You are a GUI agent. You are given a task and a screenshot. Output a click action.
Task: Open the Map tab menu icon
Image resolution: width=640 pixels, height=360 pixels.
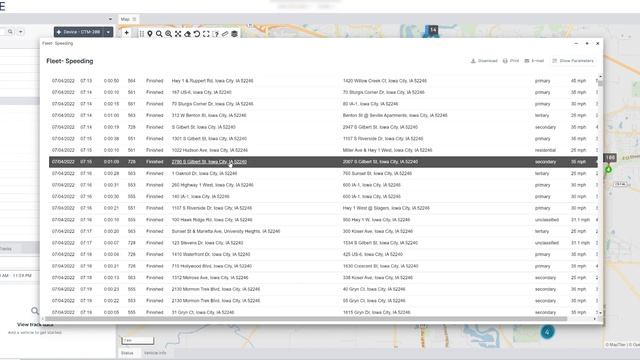tap(134, 19)
